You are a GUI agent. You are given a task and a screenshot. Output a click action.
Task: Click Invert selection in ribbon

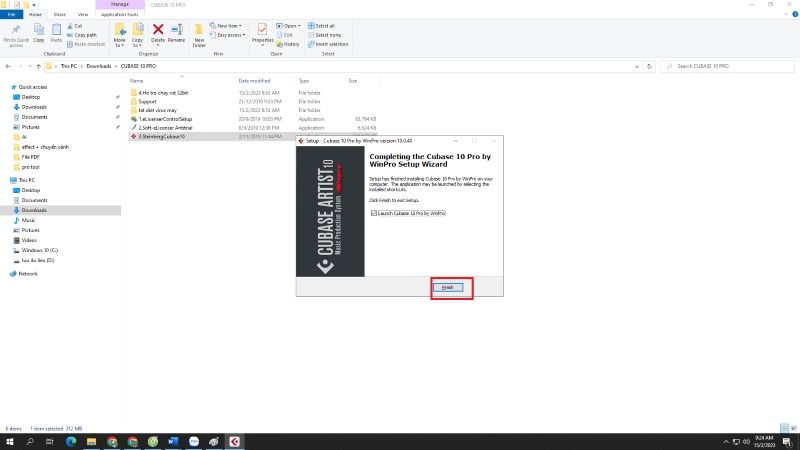coord(328,44)
